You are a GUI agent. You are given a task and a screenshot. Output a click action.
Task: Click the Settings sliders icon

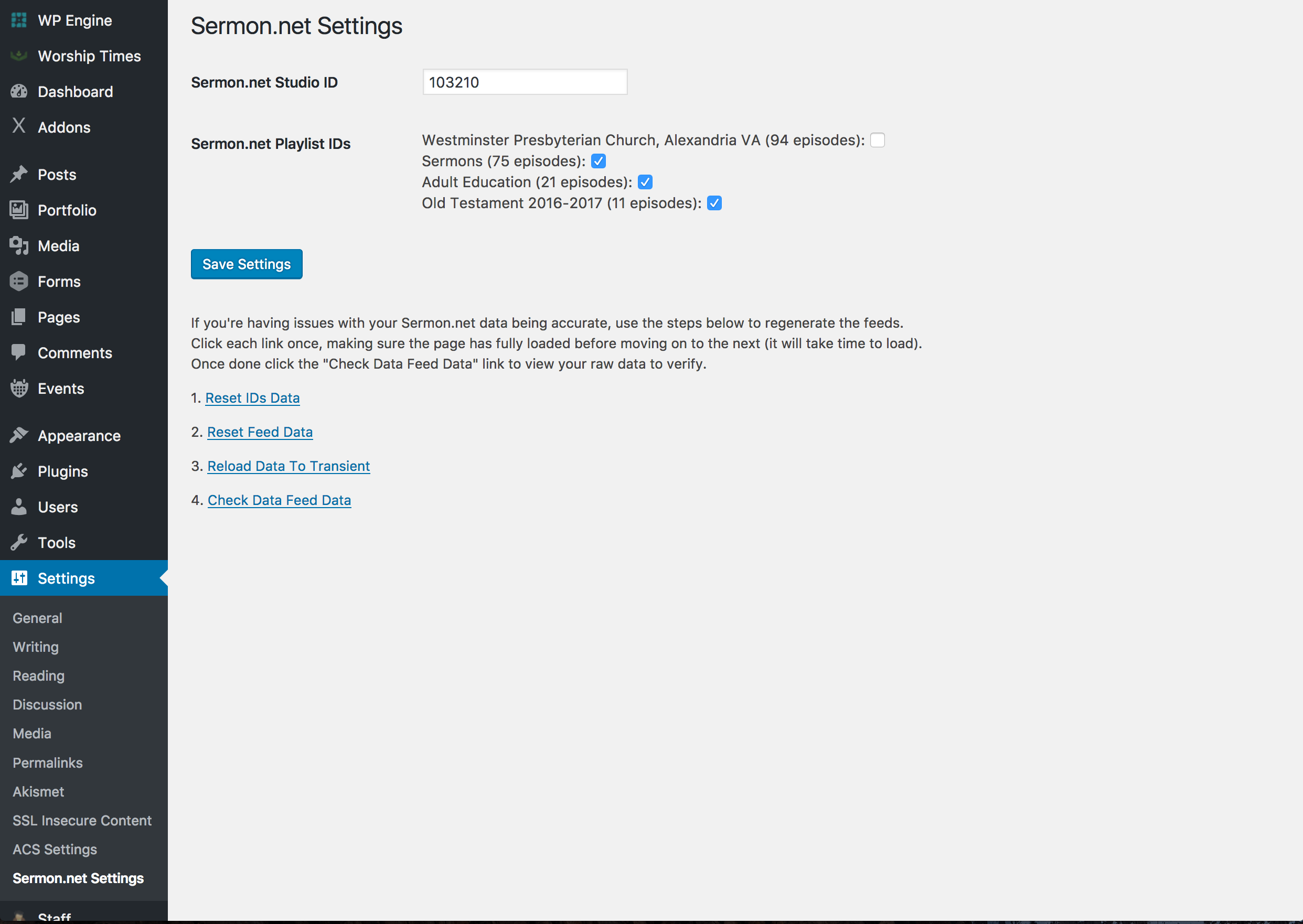(x=19, y=578)
